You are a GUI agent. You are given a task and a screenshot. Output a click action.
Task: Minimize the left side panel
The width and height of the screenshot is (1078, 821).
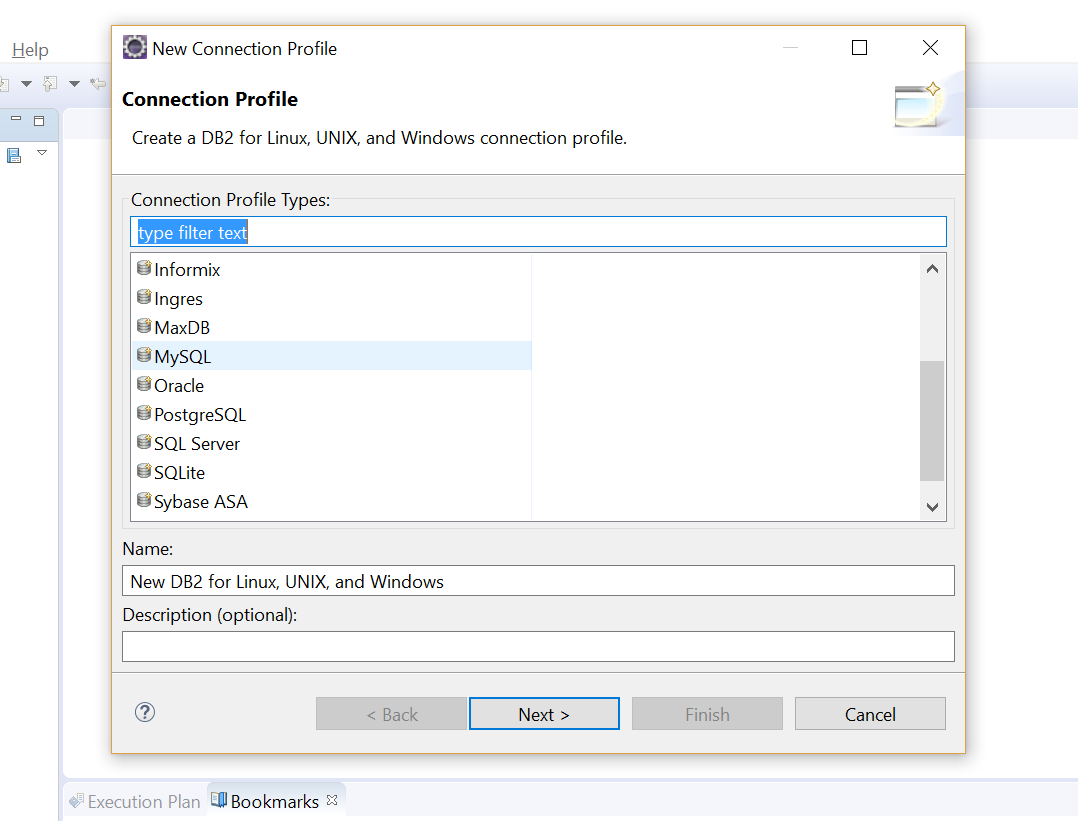click(16, 119)
